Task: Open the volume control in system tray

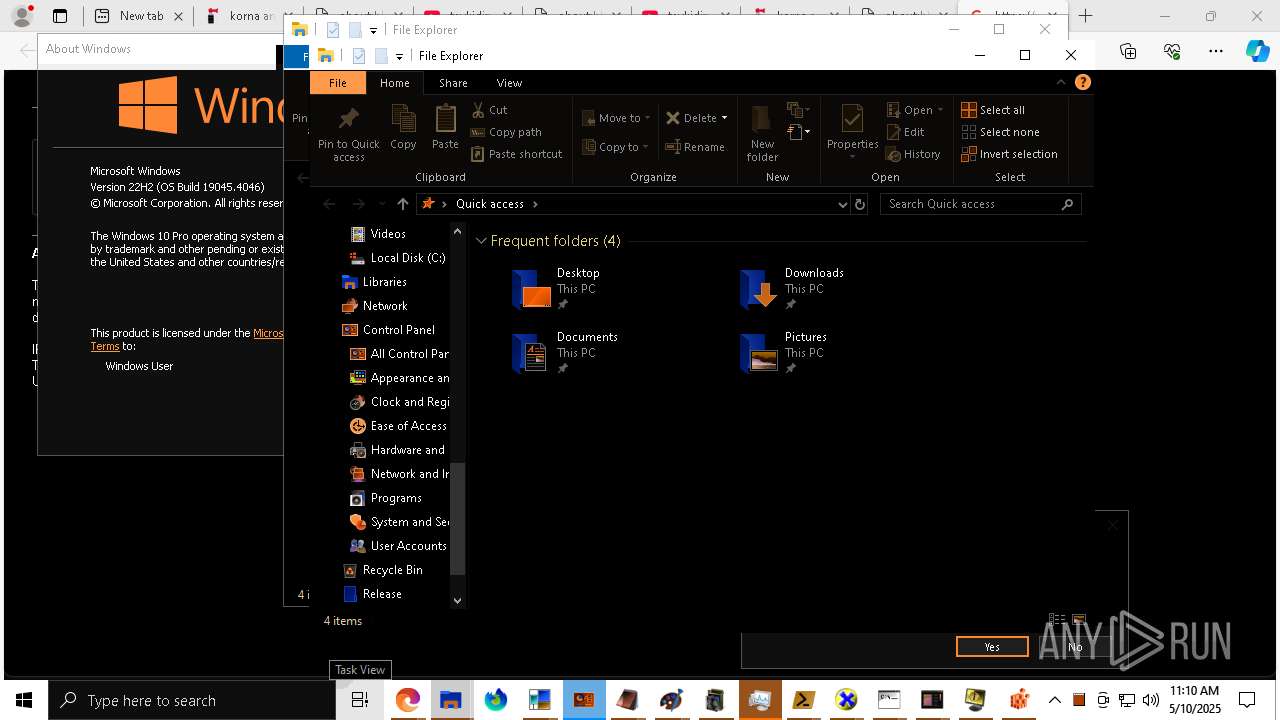Action: [x=1150, y=700]
